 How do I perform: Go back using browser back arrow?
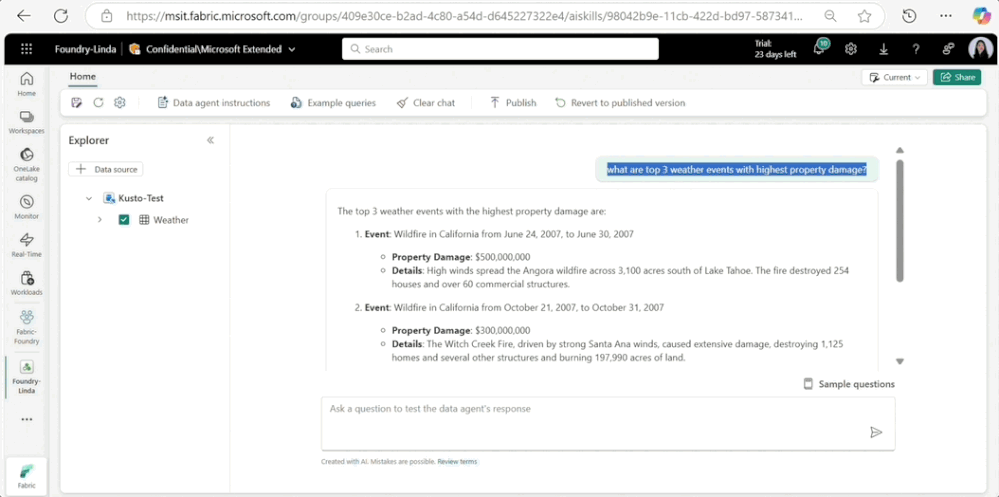point(24,16)
